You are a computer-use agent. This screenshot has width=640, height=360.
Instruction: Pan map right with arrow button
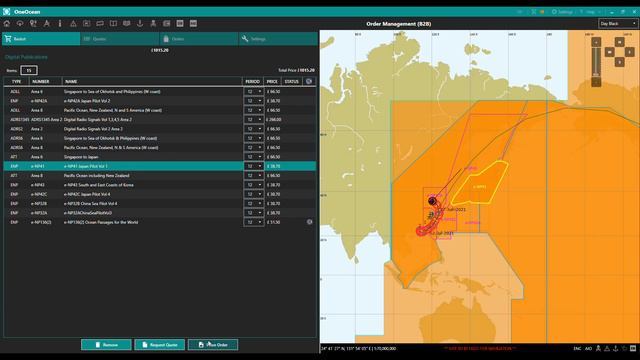coord(629,52)
